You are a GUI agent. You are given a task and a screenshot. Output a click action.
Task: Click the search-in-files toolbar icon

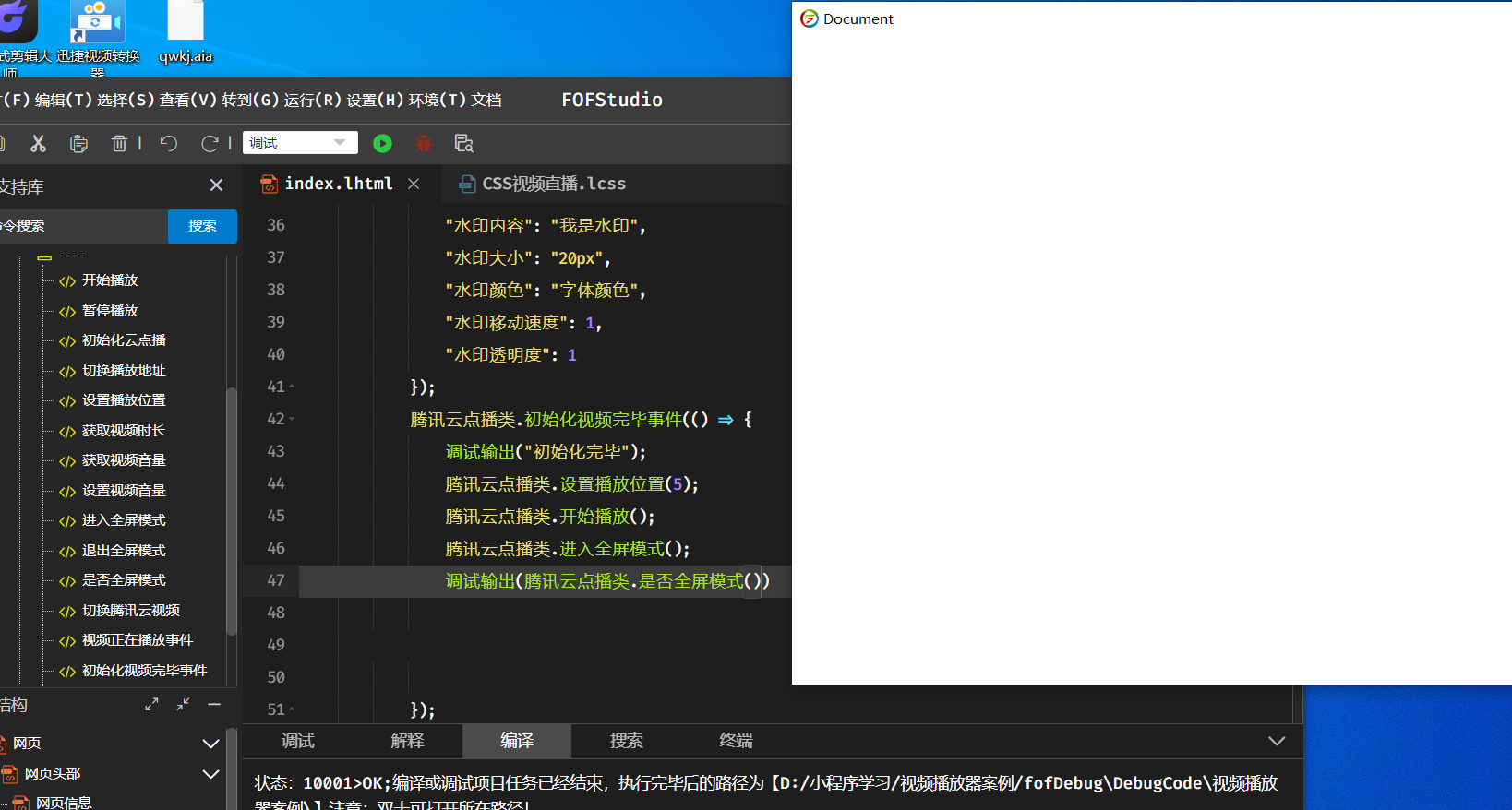(463, 143)
